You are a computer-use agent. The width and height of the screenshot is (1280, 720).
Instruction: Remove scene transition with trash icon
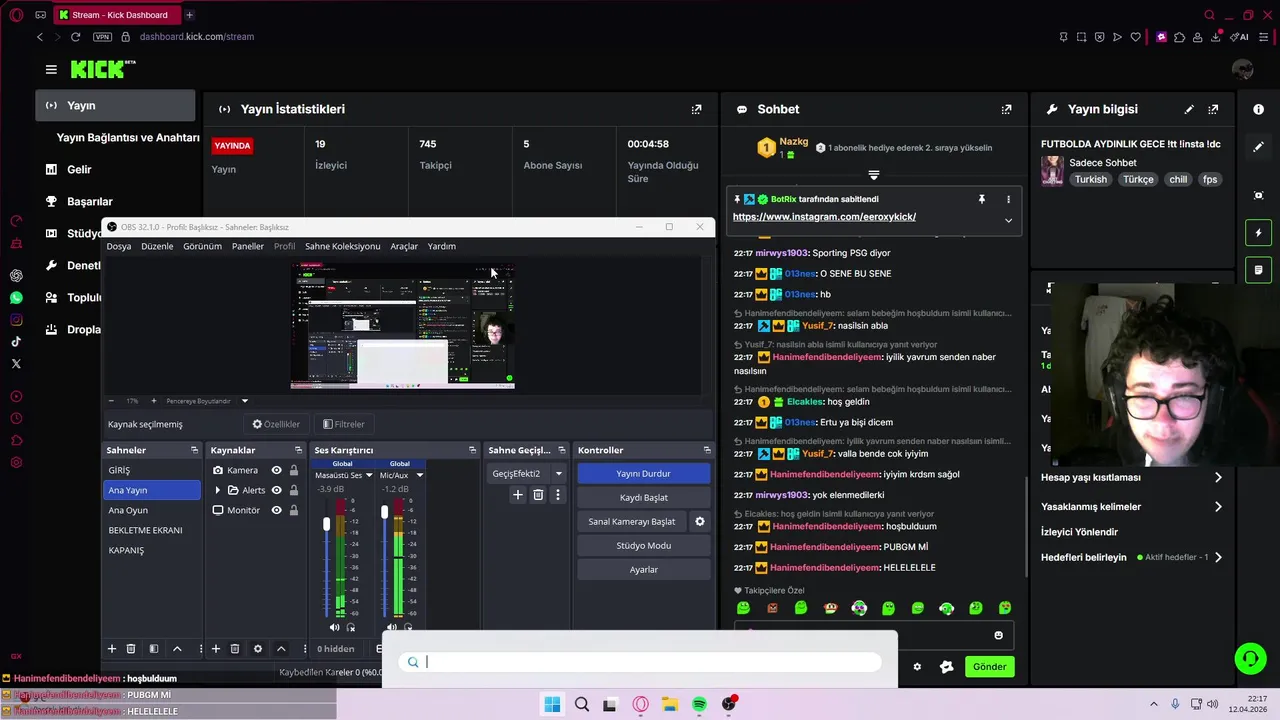click(538, 495)
